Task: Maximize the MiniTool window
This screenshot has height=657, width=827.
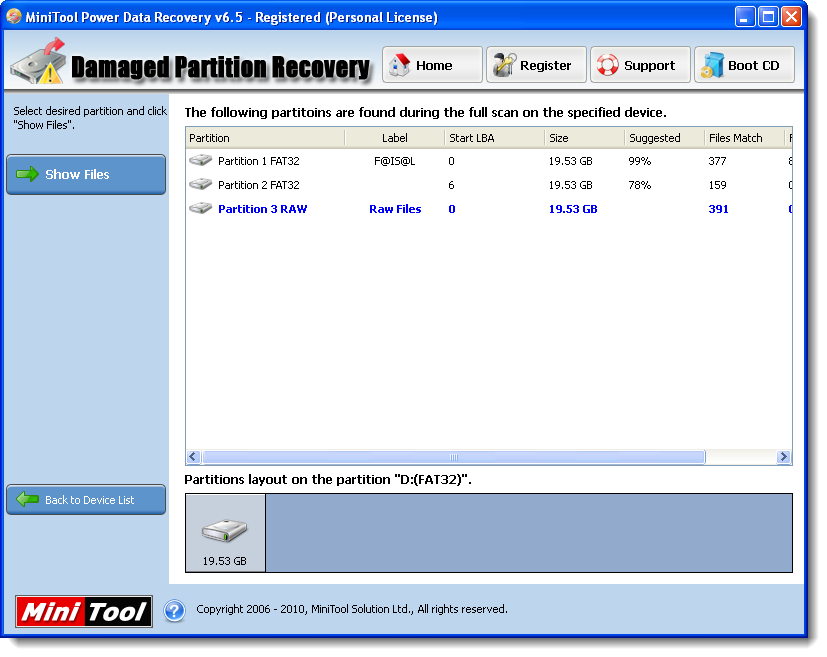Action: click(768, 17)
